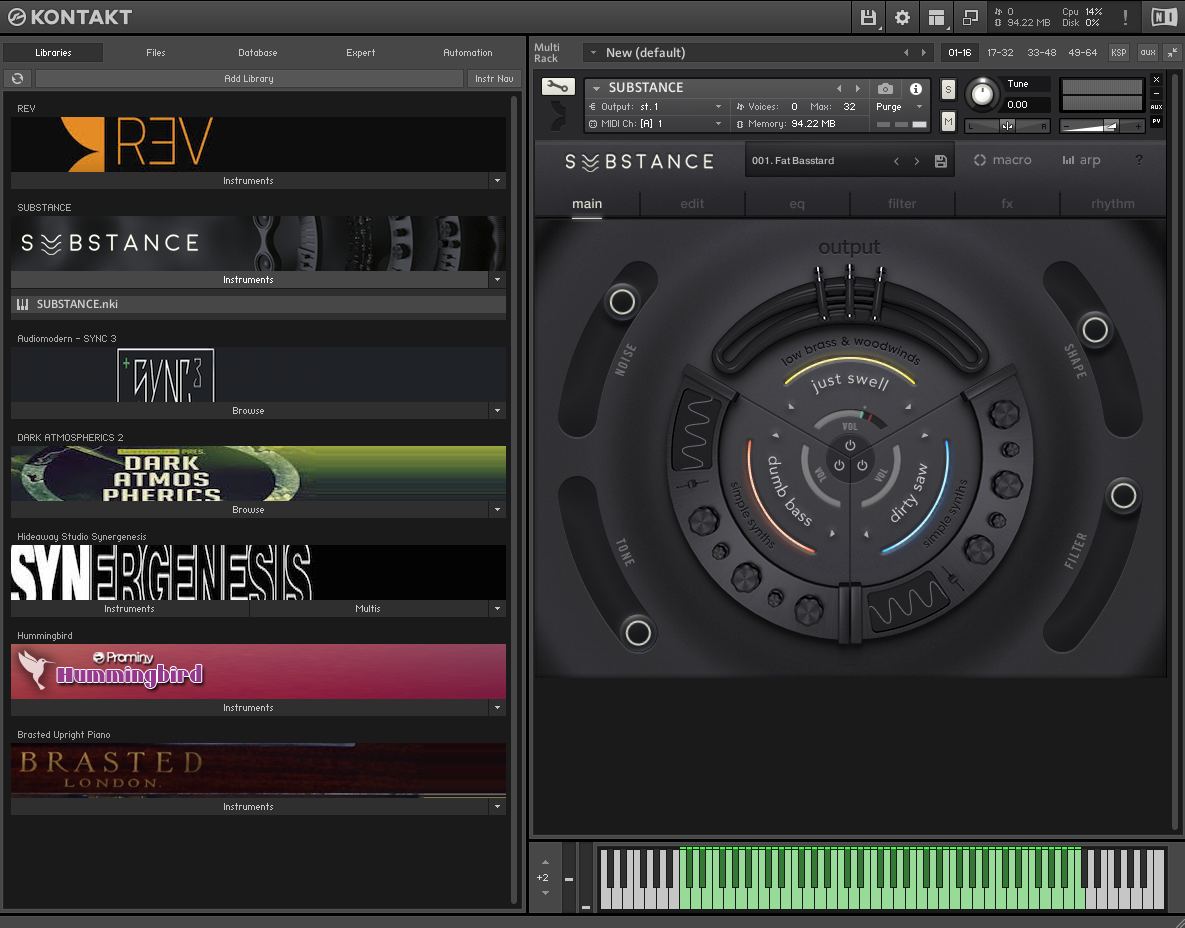Open the SYNC 3 Browse dropdown arrow

point(497,410)
